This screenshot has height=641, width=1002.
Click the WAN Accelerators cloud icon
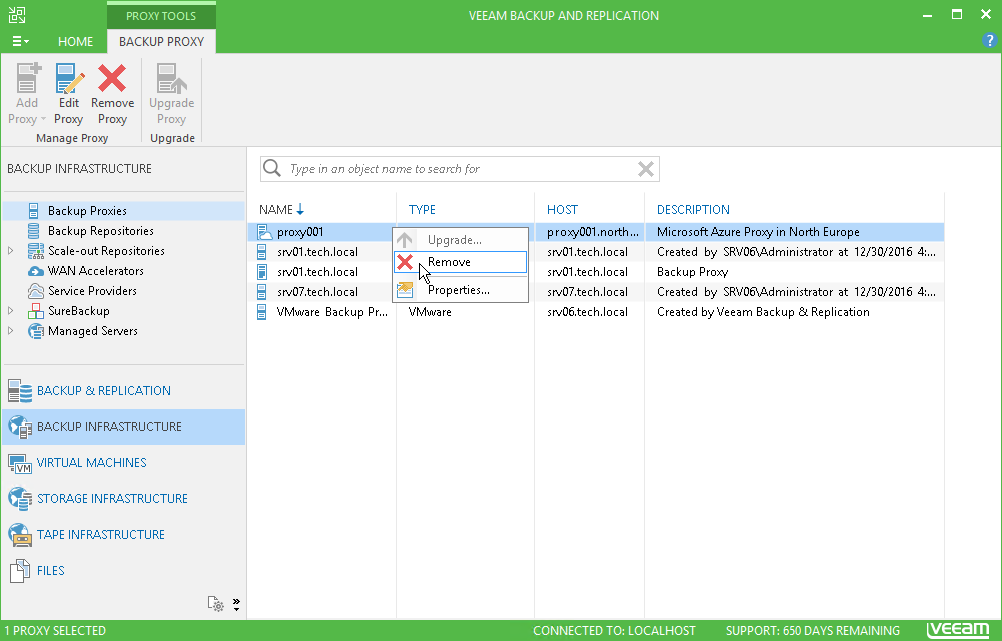[x=36, y=271]
